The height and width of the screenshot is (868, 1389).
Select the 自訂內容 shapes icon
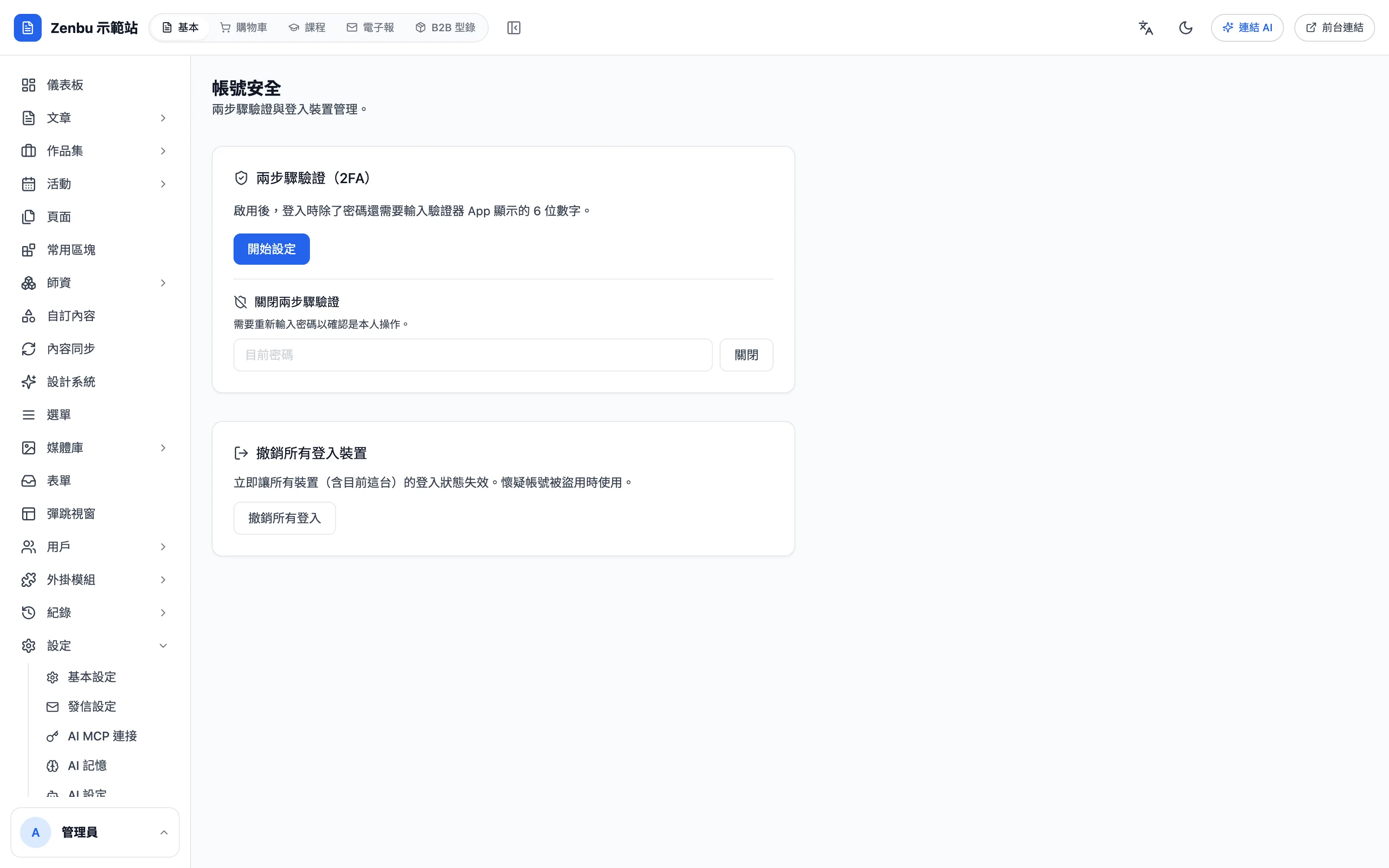(29, 316)
